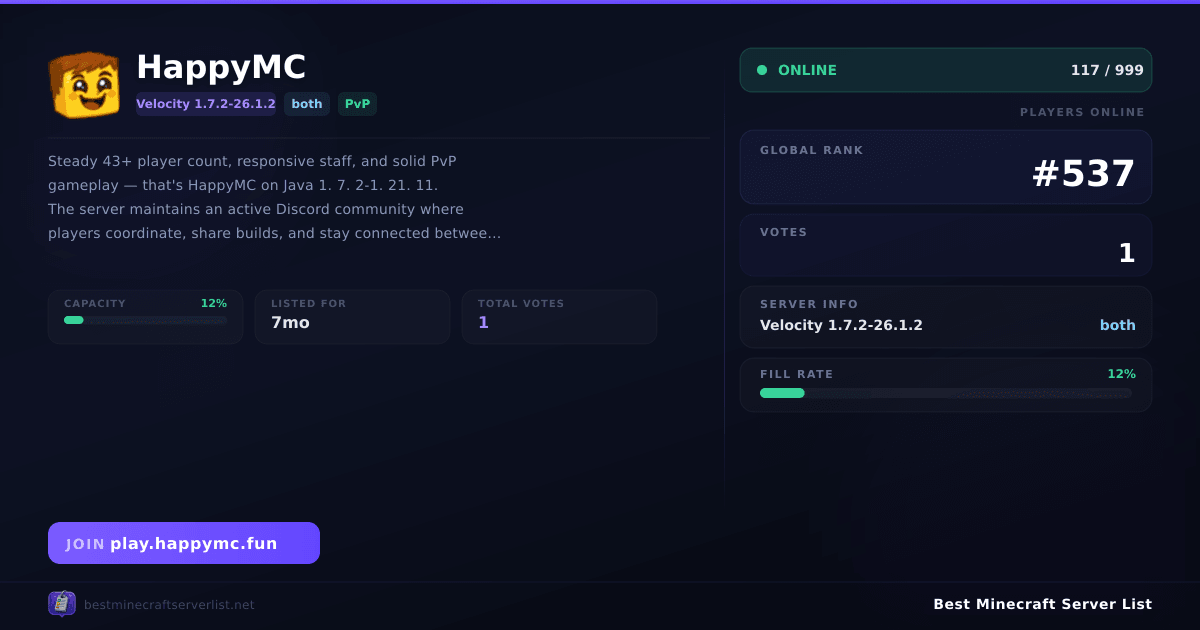Click the 'Global Rank' label
1200x630 pixels.
tap(812, 150)
